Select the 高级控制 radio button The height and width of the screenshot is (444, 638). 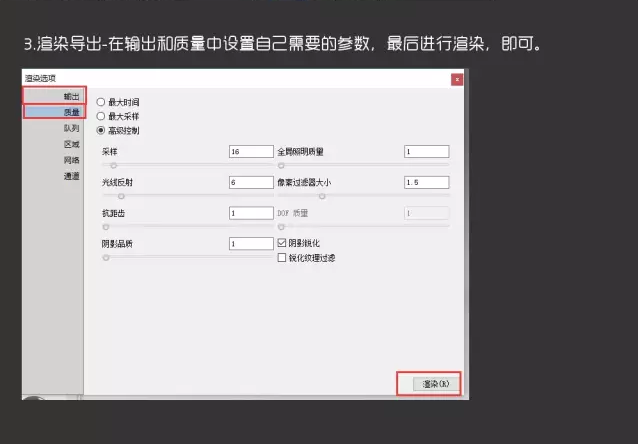101,130
